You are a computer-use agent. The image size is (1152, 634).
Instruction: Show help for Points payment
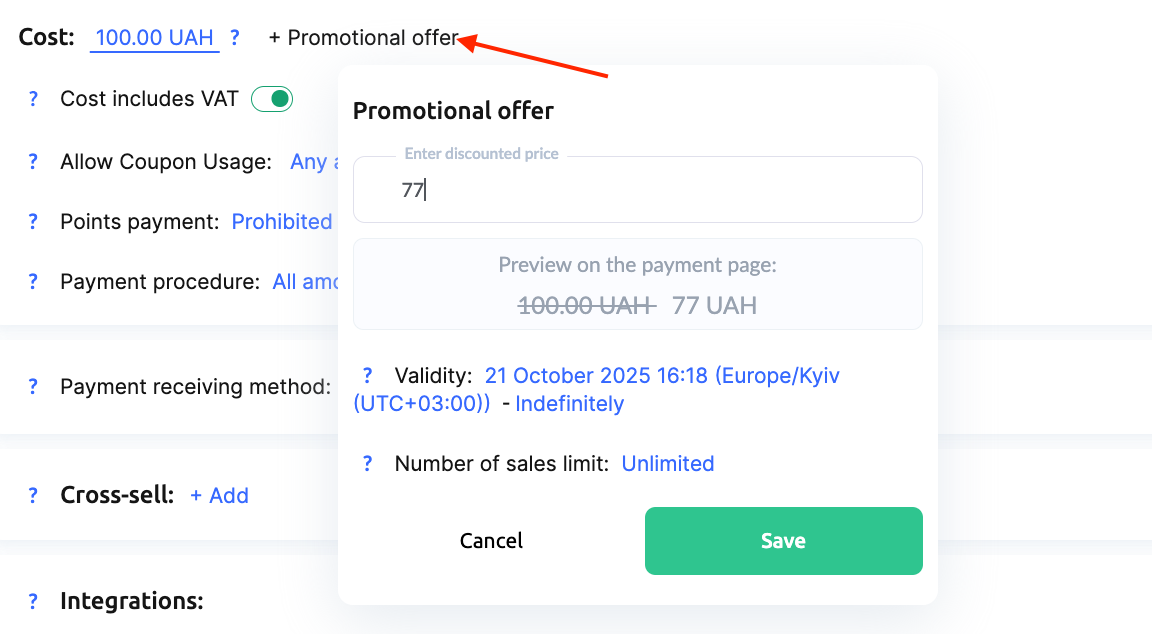click(33, 222)
